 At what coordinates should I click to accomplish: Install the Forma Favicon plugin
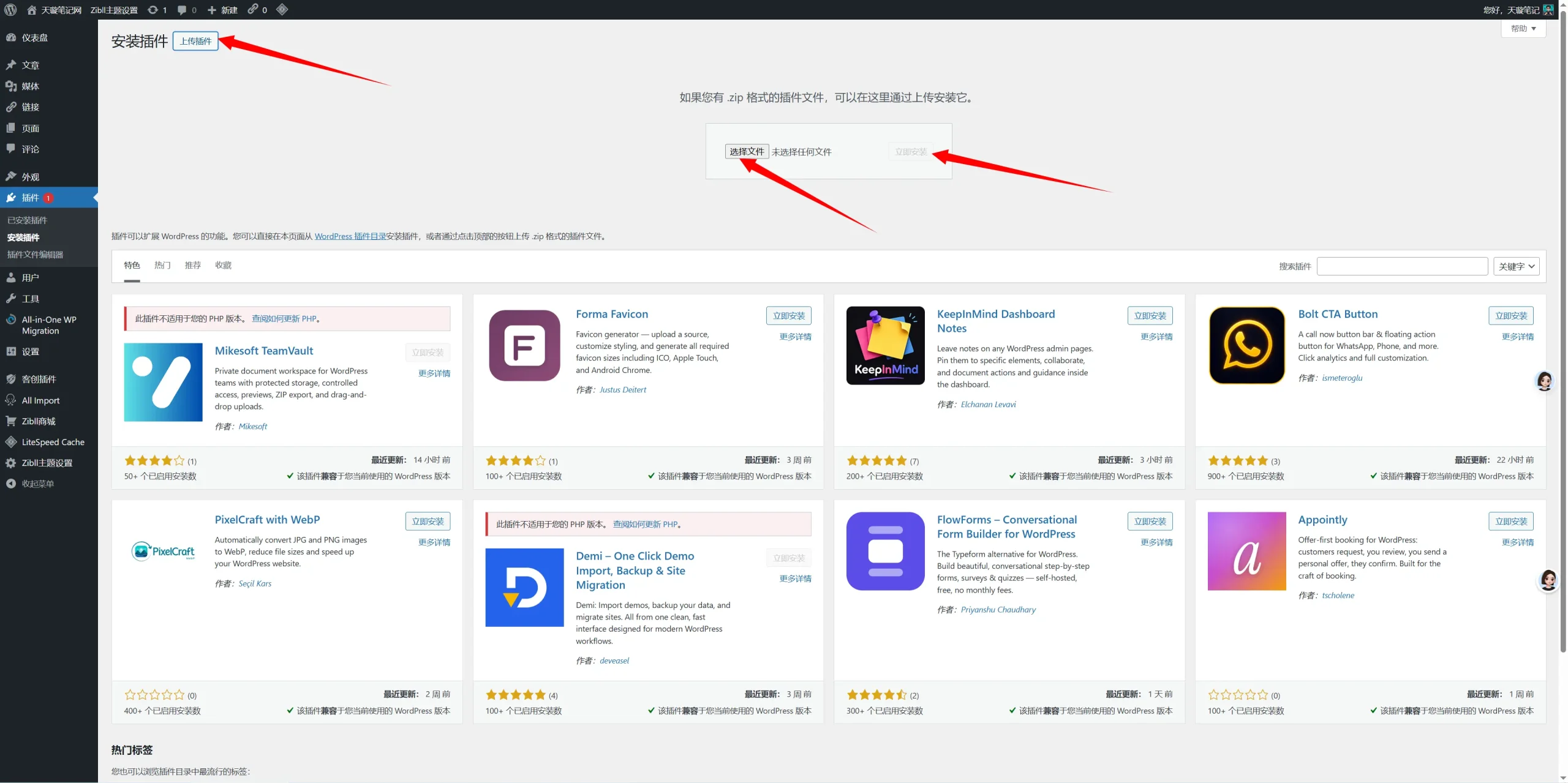(789, 316)
